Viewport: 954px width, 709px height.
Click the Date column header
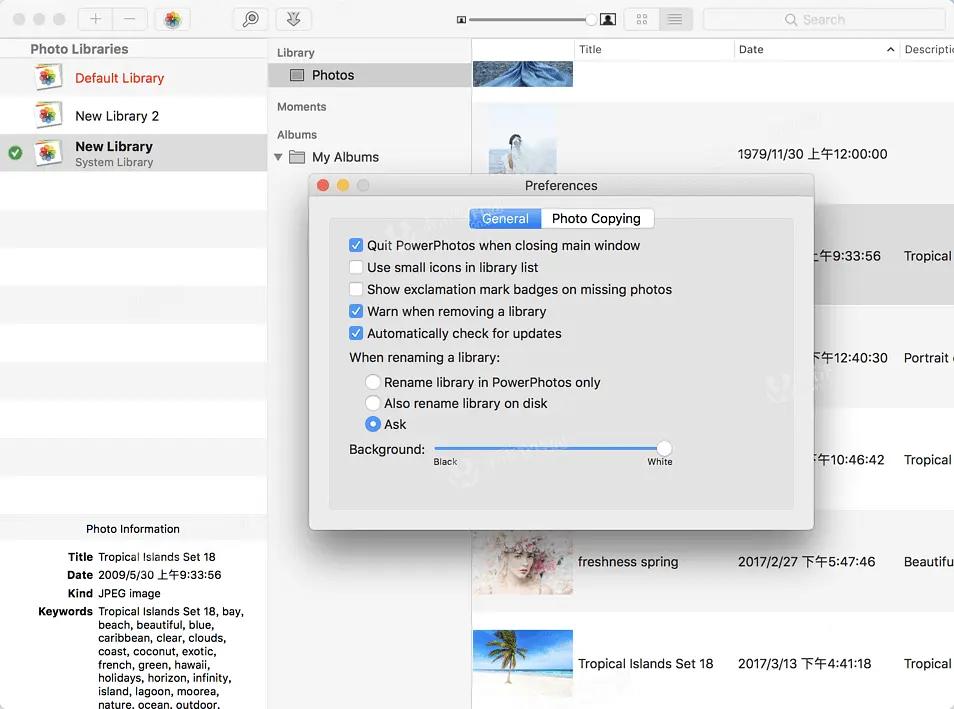815,49
